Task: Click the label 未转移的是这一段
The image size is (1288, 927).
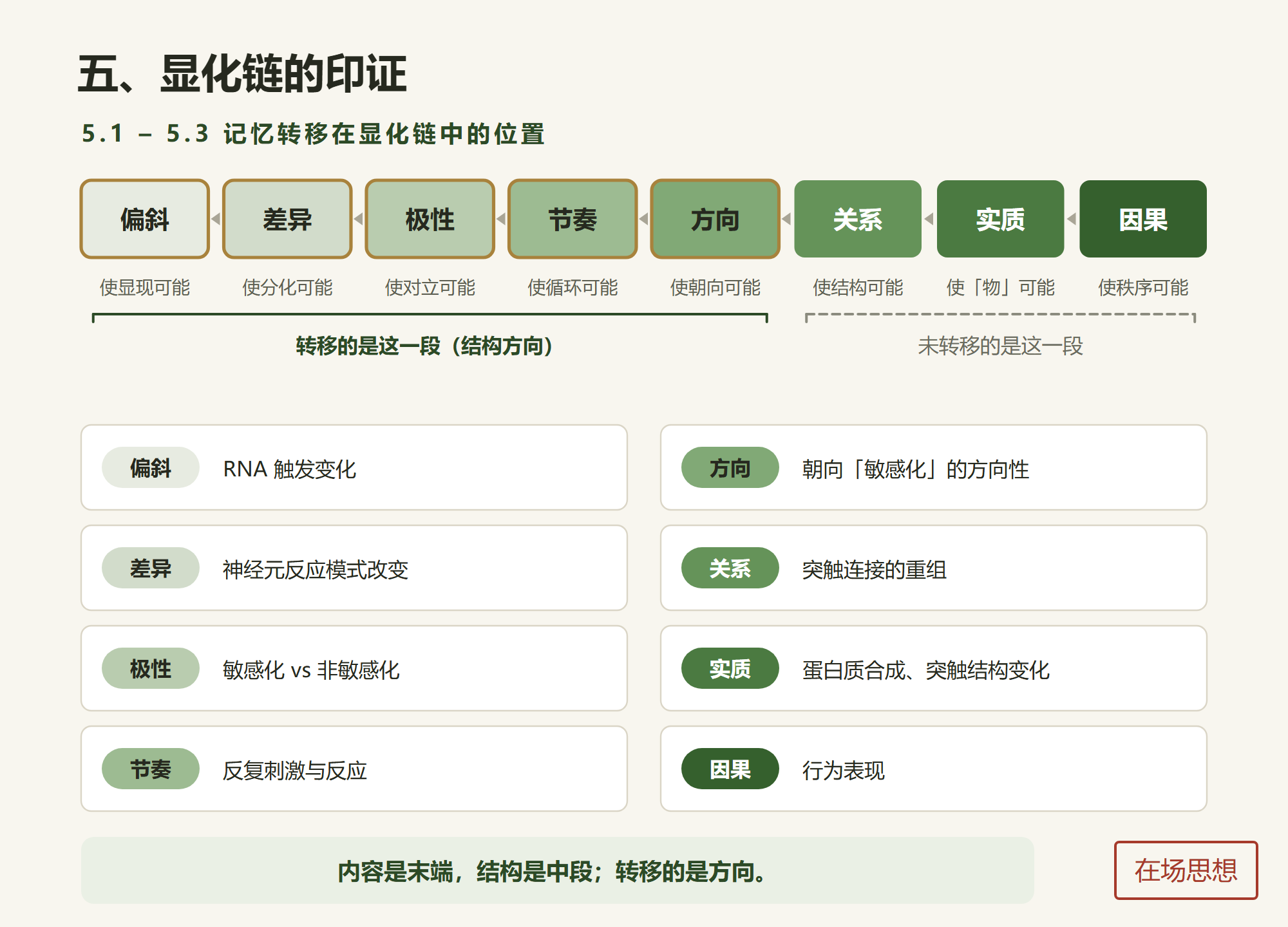Action: pyautogui.click(x=1000, y=346)
